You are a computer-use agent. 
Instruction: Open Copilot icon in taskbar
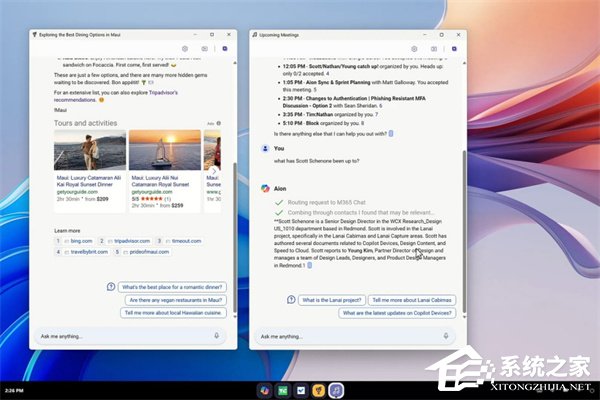click(264, 390)
